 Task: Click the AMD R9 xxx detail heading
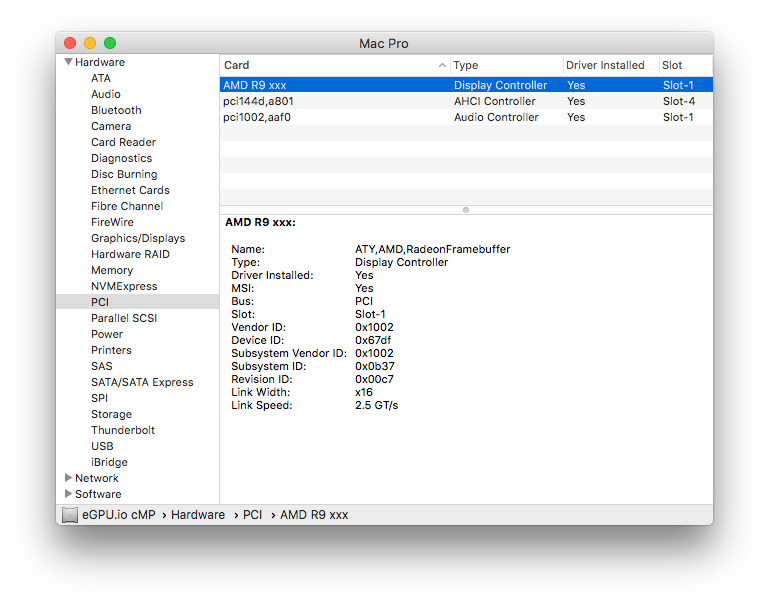tap(260, 223)
